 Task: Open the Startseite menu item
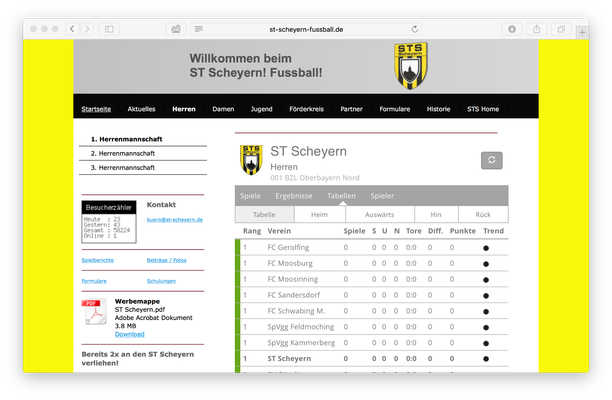[96, 109]
